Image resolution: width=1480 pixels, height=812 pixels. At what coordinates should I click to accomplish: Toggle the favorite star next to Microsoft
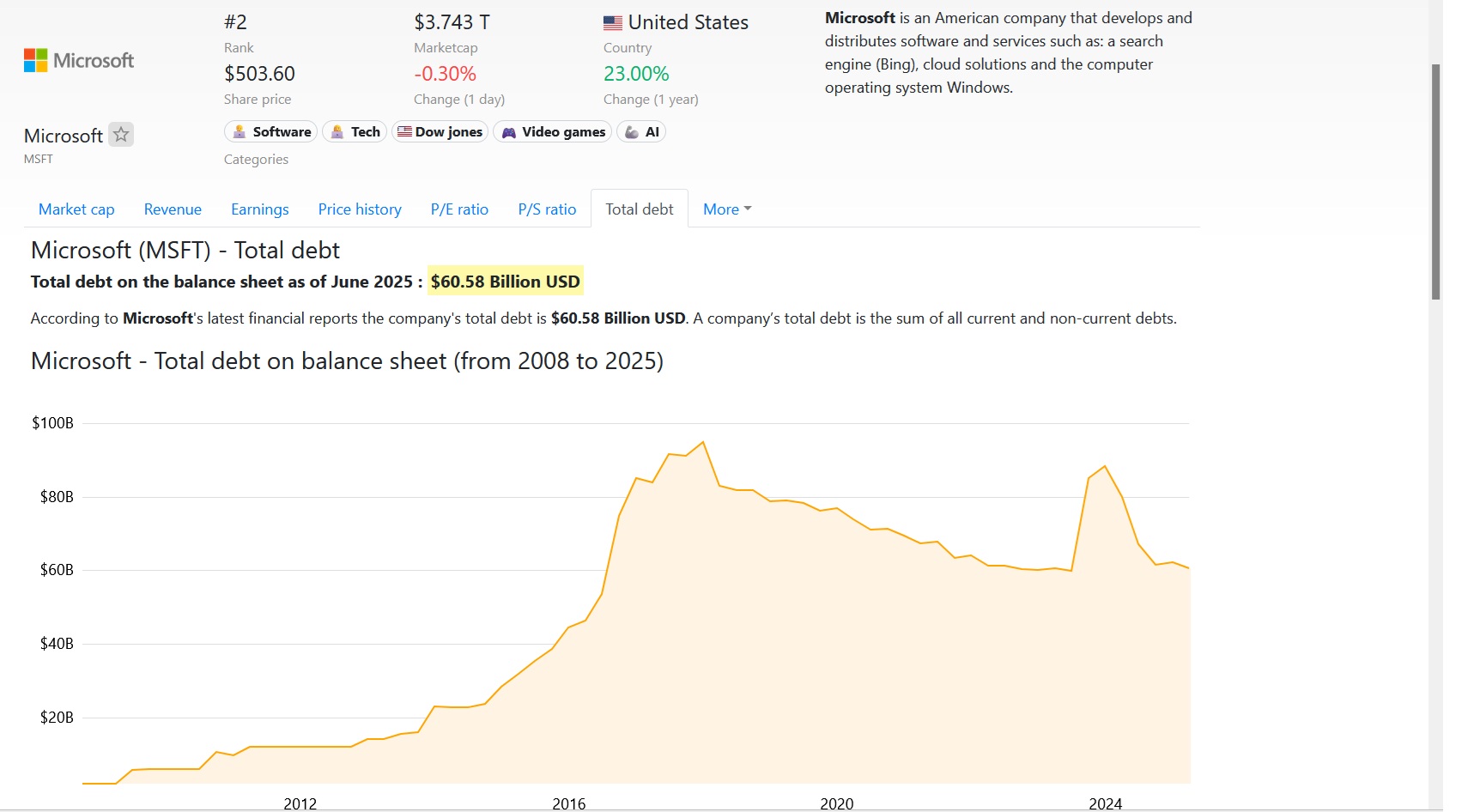(121, 135)
